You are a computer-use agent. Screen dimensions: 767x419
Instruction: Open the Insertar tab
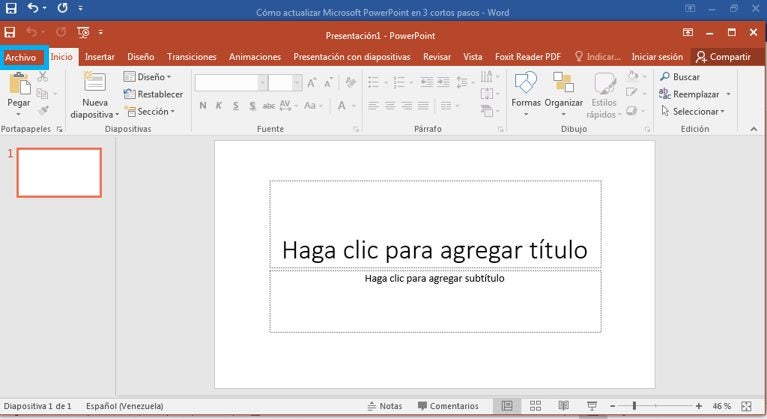[x=100, y=57]
